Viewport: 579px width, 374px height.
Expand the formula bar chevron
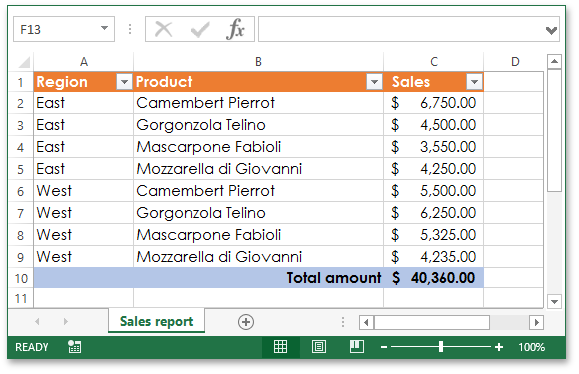[551, 30]
